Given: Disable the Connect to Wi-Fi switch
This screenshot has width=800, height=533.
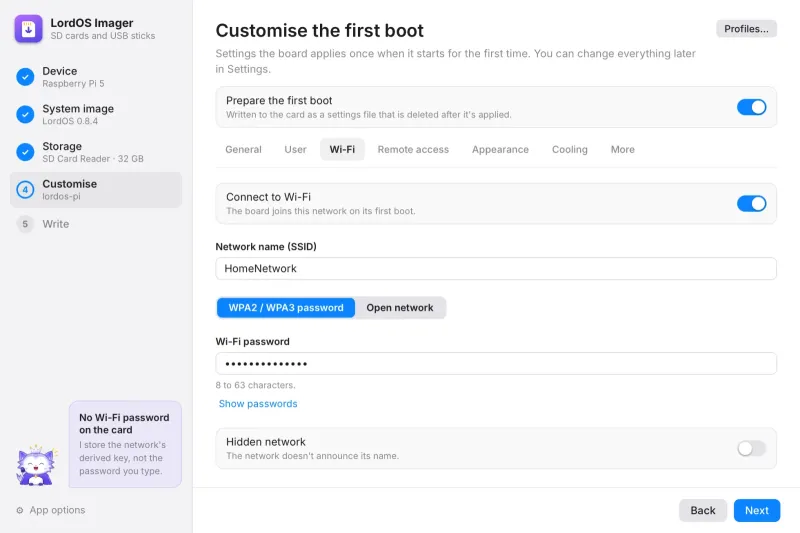Looking at the screenshot, I should 751,204.
